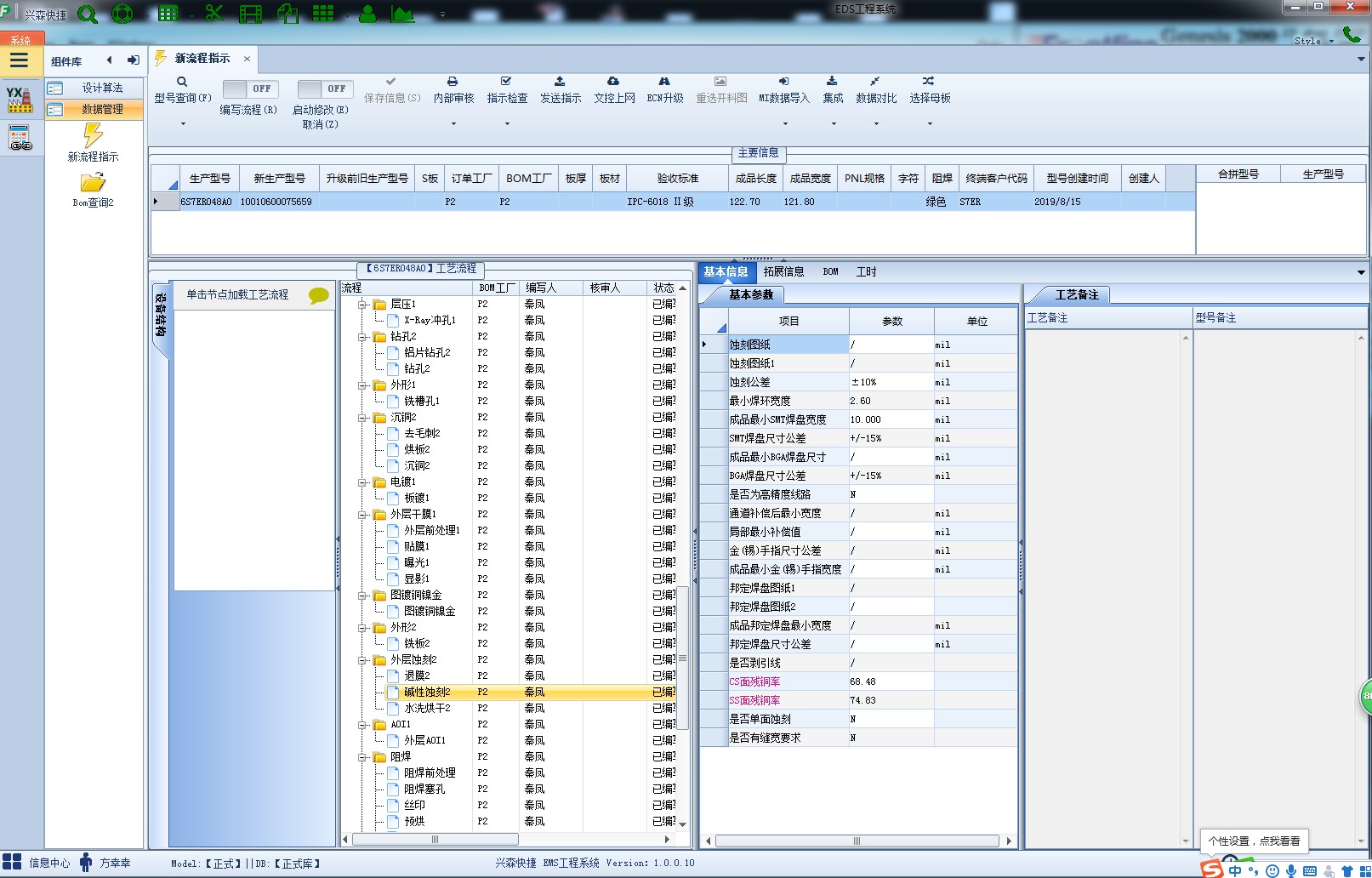Click the YX factory sidebar icon
This screenshot has width=1372, height=878.
pos(20,99)
